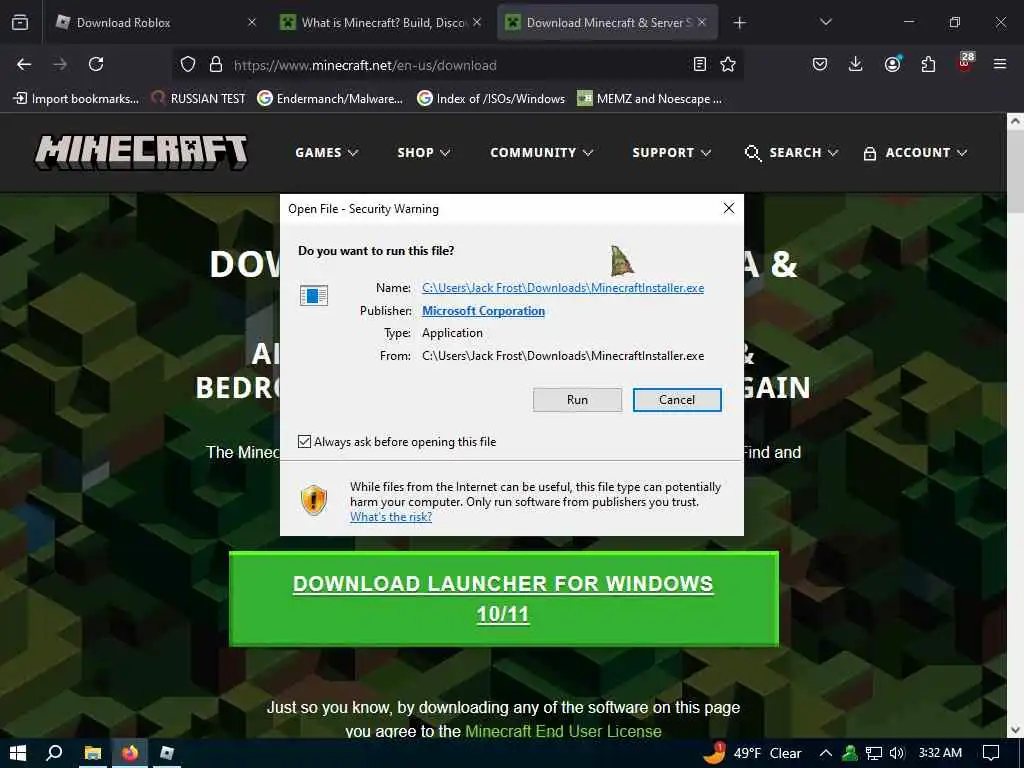Screen dimensions: 1024x768
Task: Open the Pocket save icon
Action: click(820, 64)
